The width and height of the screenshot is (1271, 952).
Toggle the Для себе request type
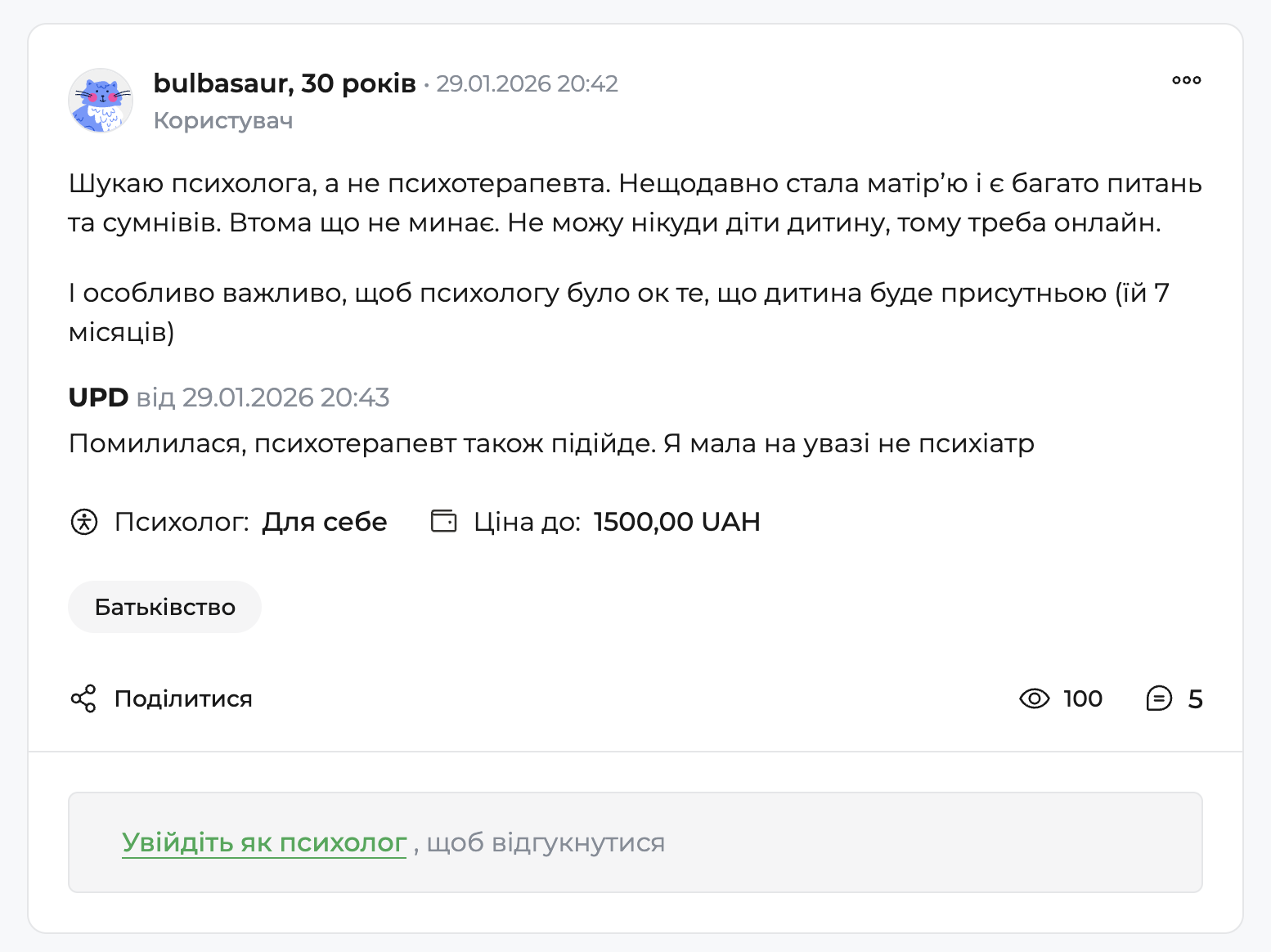(x=324, y=521)
